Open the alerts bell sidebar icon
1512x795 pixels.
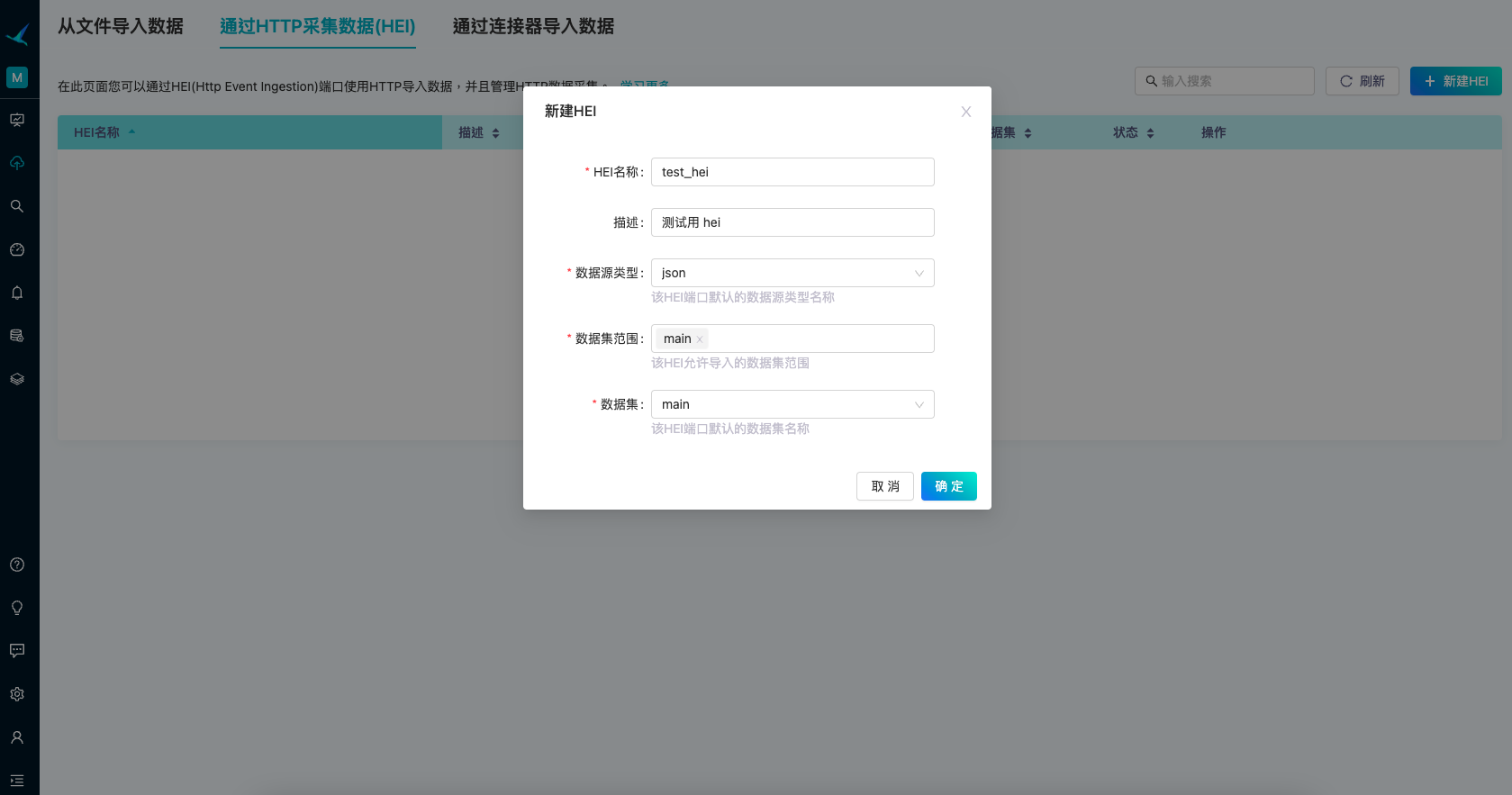[x=17, y=293]
